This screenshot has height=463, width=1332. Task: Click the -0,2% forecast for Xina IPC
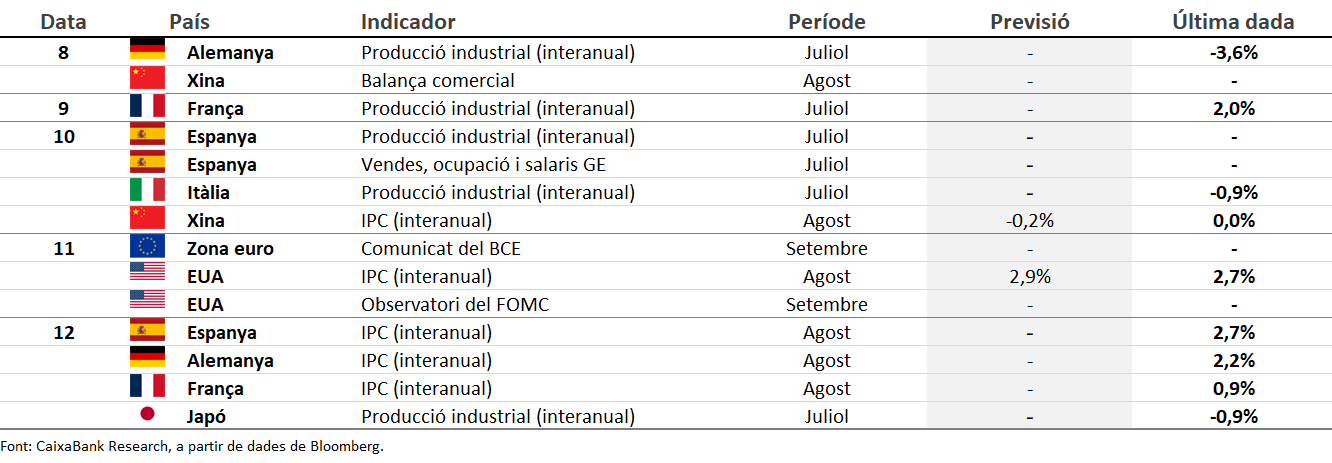pos(1030,220)
